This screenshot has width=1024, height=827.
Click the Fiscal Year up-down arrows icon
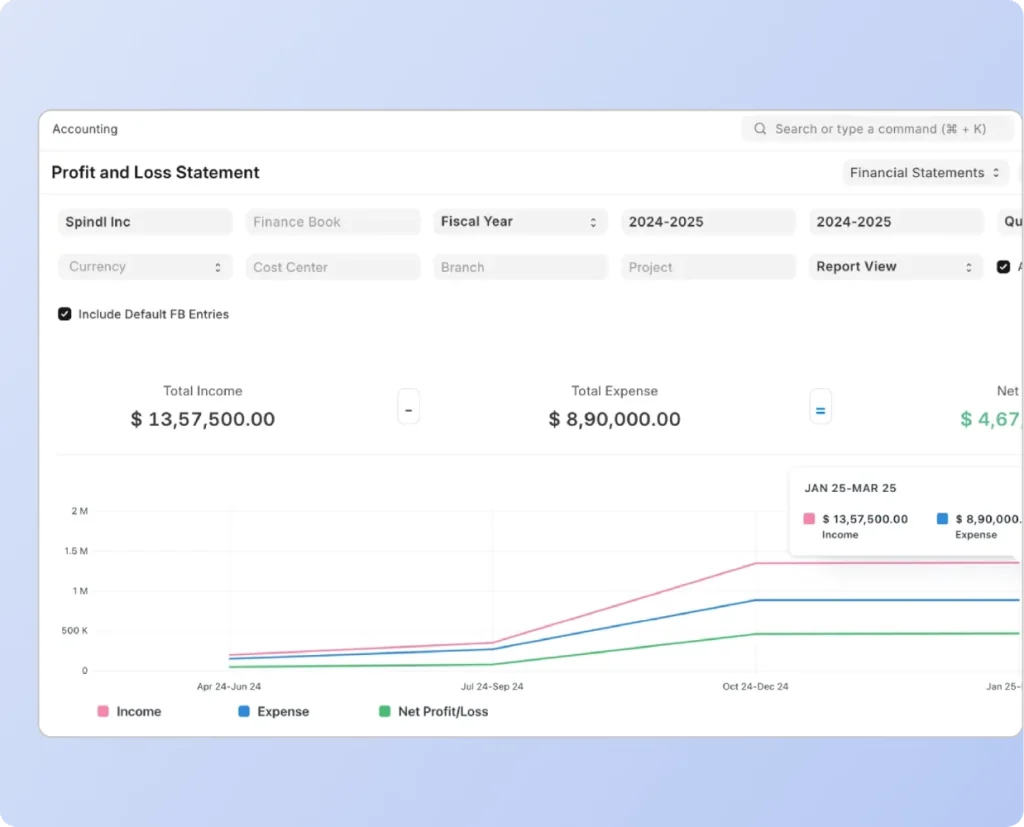593,222
